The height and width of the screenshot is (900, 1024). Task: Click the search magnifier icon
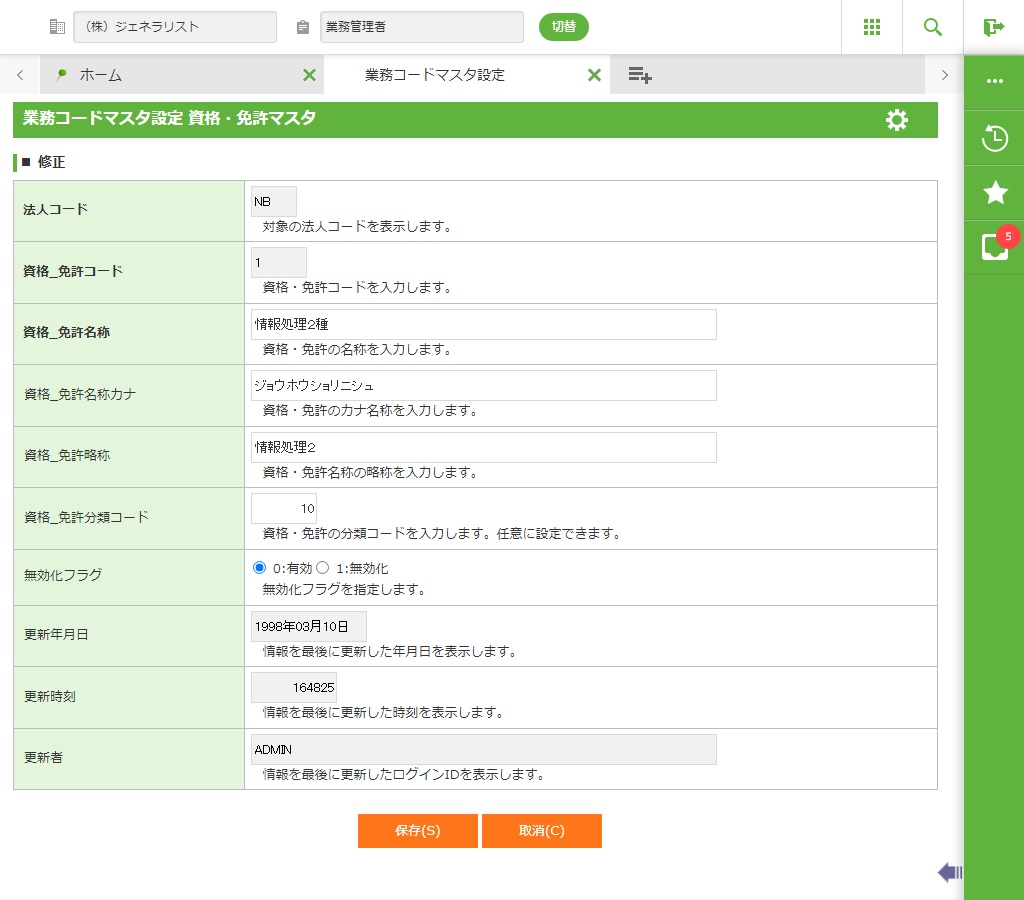[933, 27]
